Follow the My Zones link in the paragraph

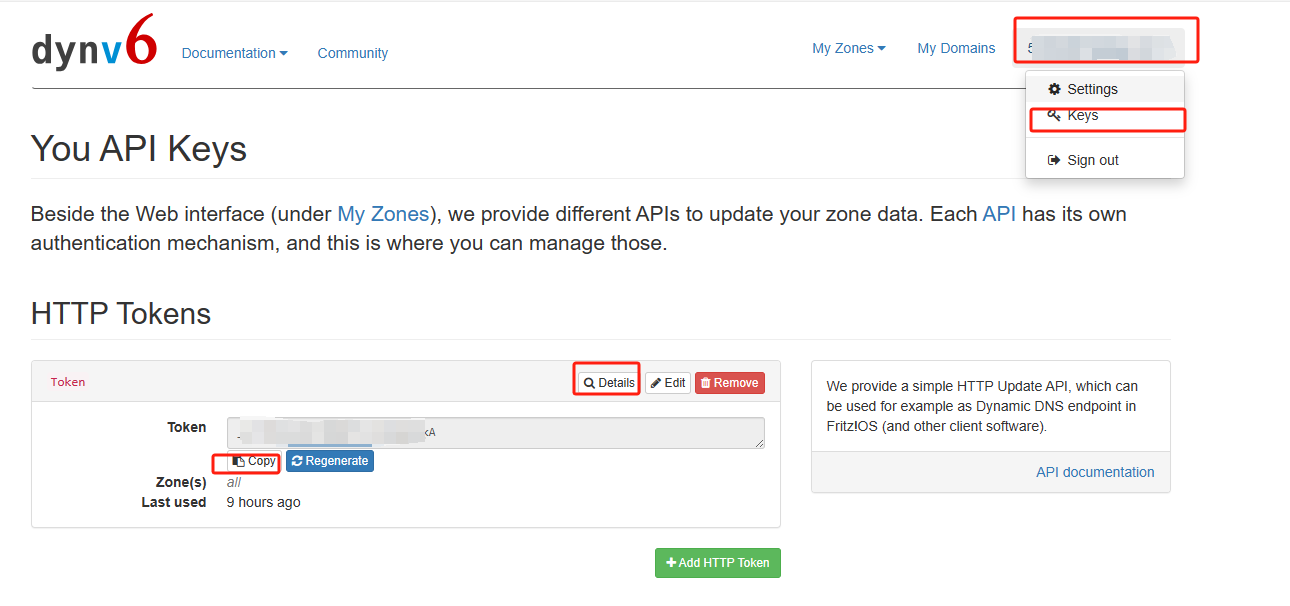click(383, 214)
